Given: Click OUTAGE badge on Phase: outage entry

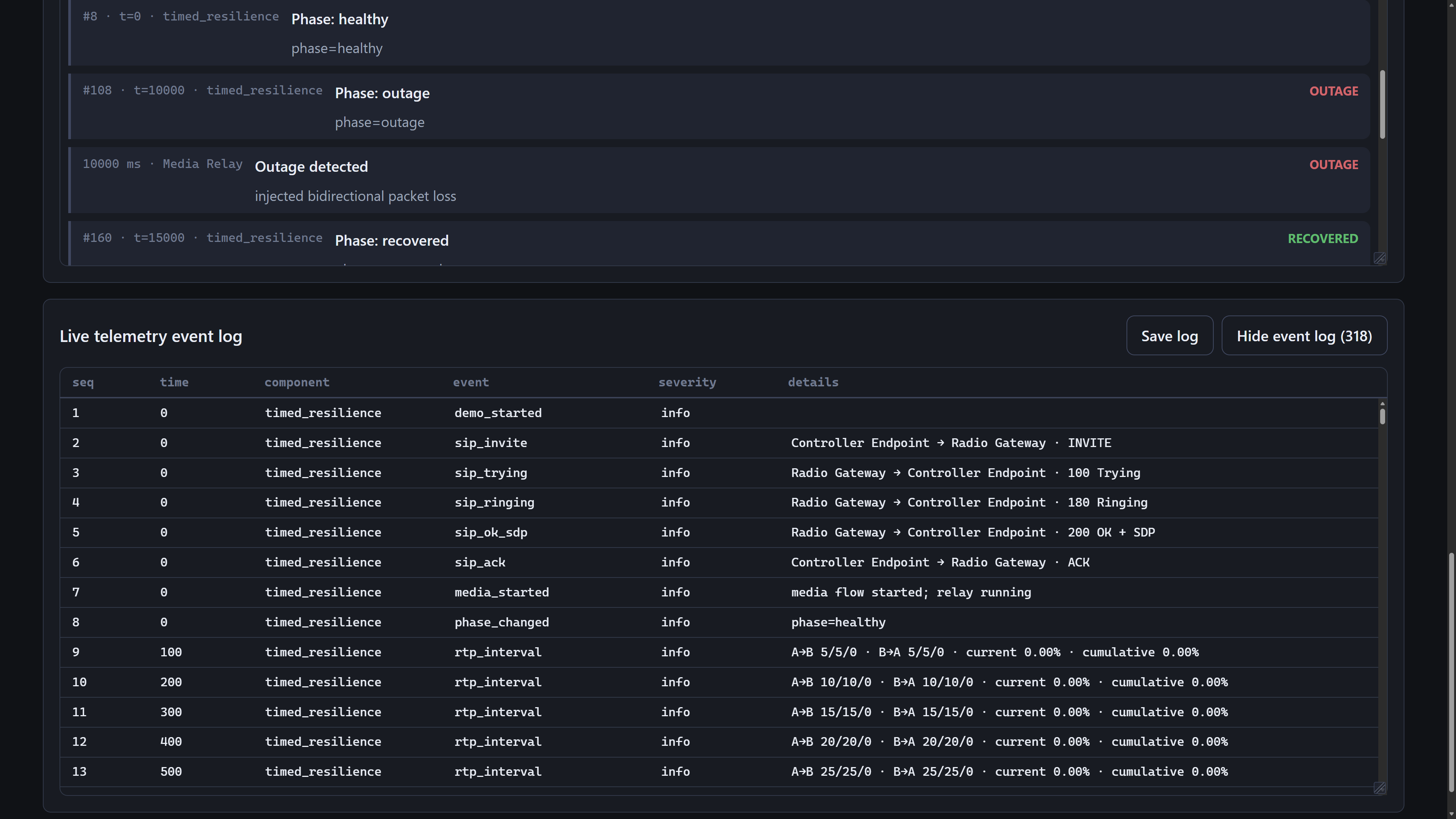Looking at the screenshot, I should pyautogui.click(x=1334, y=91).
